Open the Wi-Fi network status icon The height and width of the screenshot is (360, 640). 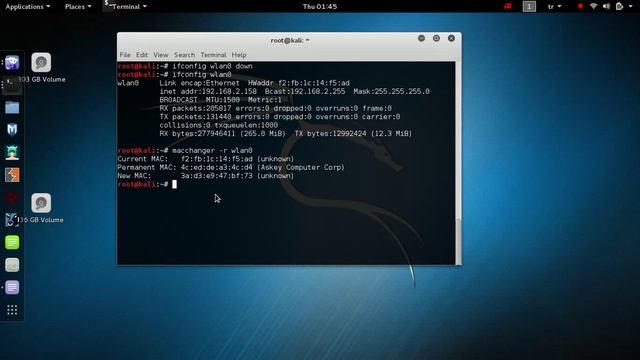pos(593,6)
